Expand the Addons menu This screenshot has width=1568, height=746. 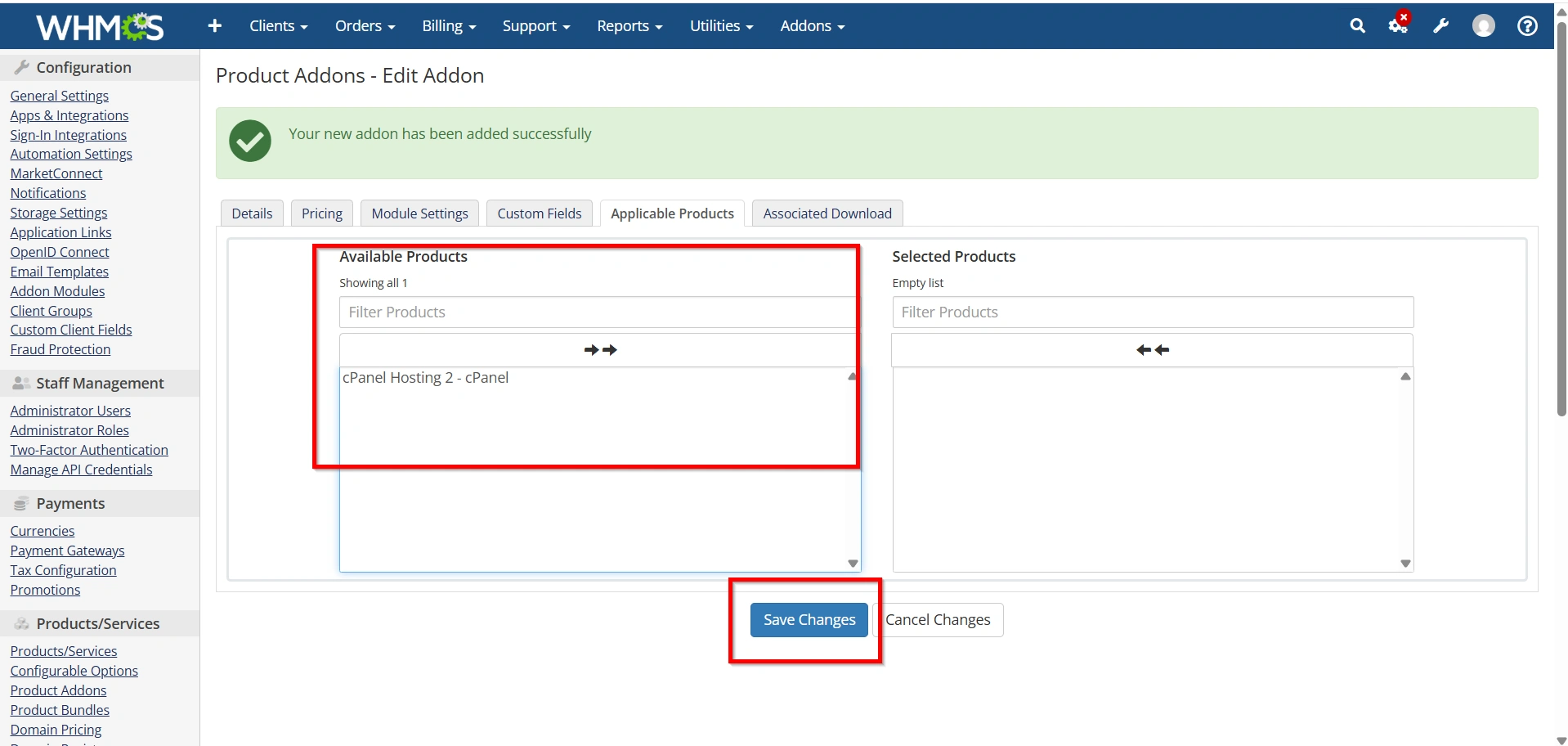point(812,26)
